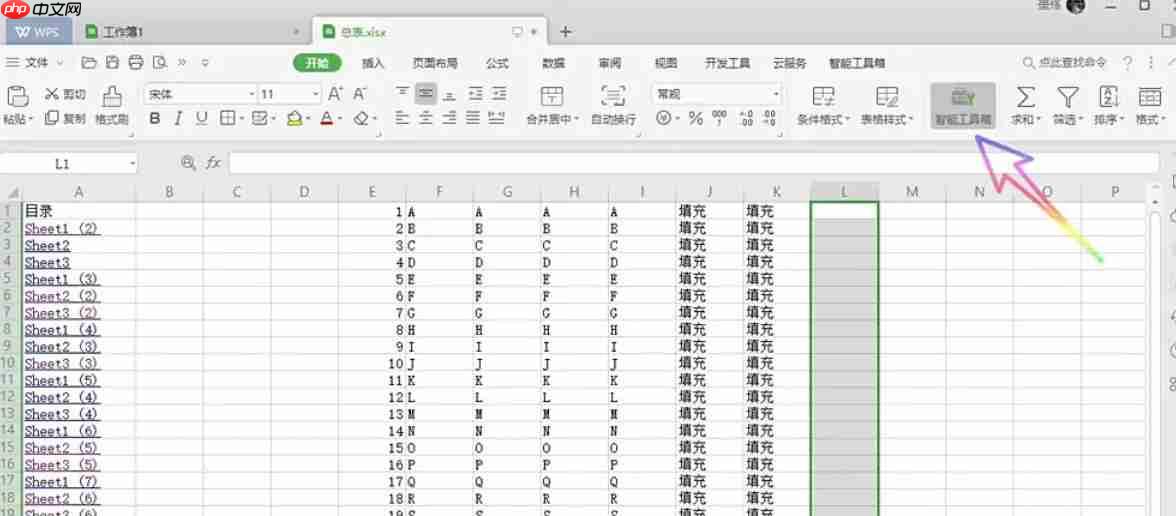Toggle Italic formatting

[x=178, y=118]
